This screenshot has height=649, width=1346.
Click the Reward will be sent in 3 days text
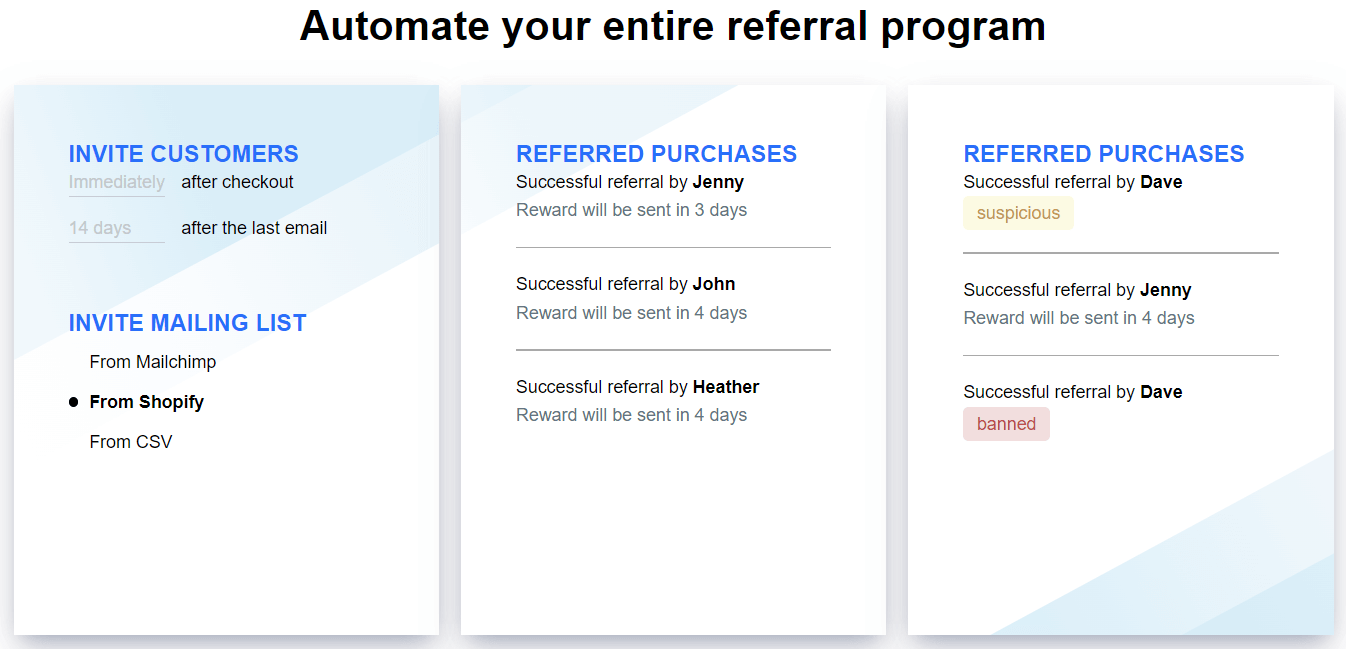[631, 210]
